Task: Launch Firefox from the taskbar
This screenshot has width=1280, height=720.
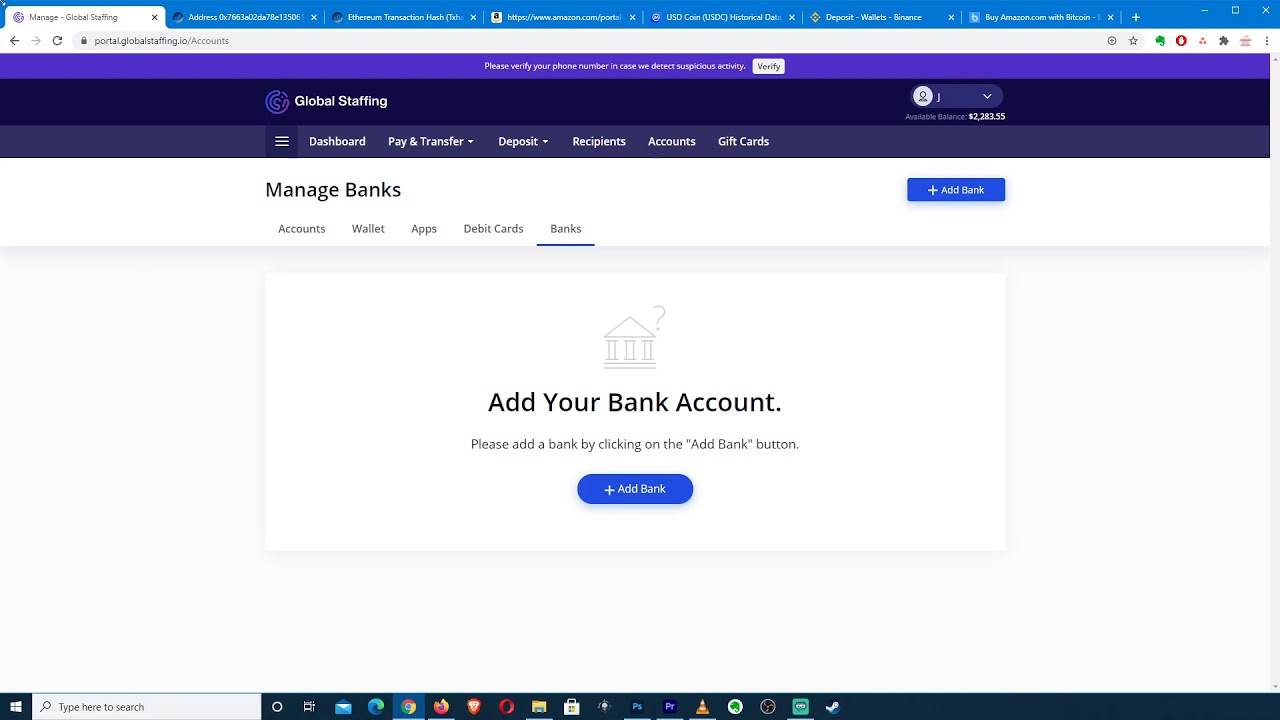Action: [441, 707]
